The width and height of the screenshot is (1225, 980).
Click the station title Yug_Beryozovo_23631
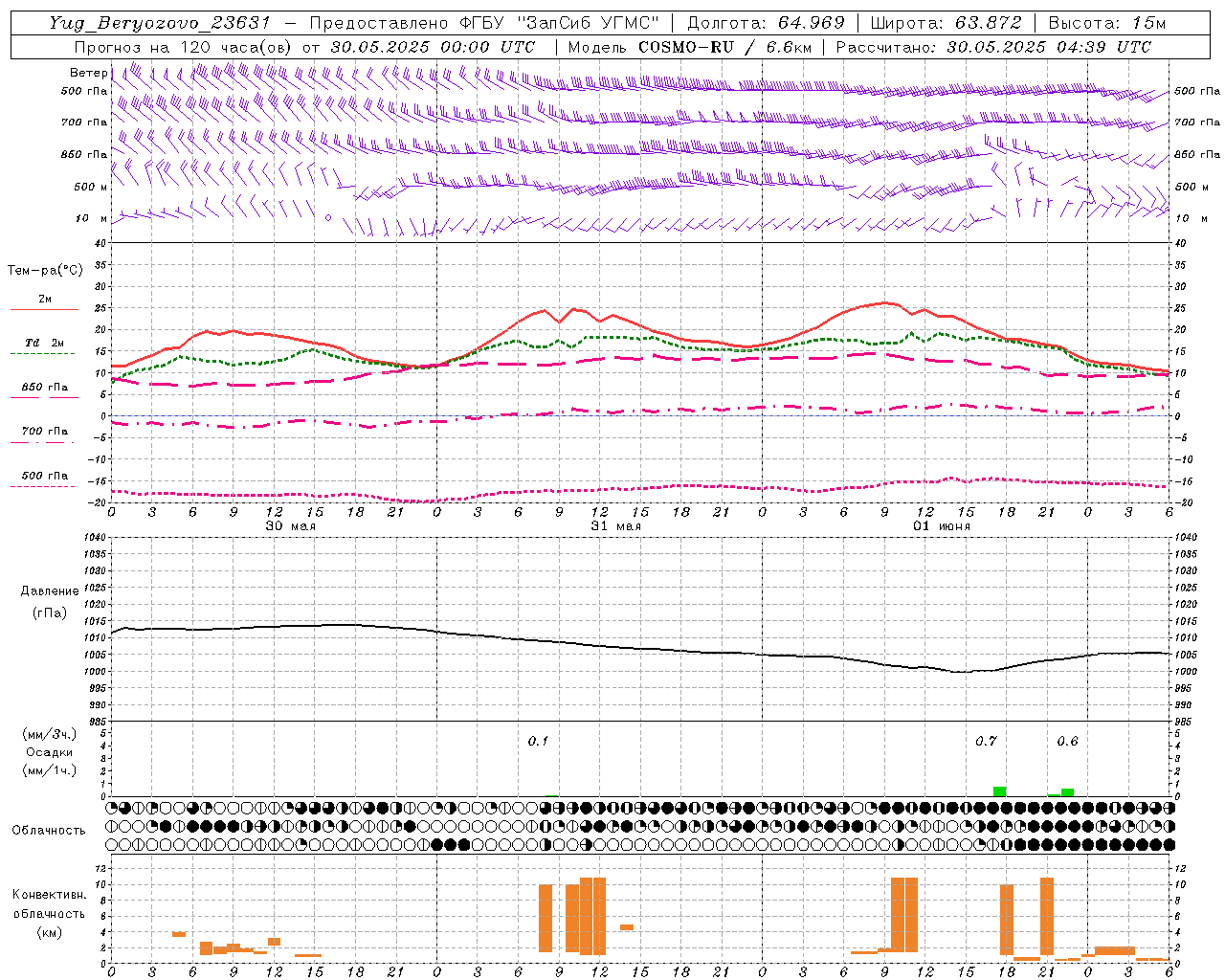[x=160, y=23]
